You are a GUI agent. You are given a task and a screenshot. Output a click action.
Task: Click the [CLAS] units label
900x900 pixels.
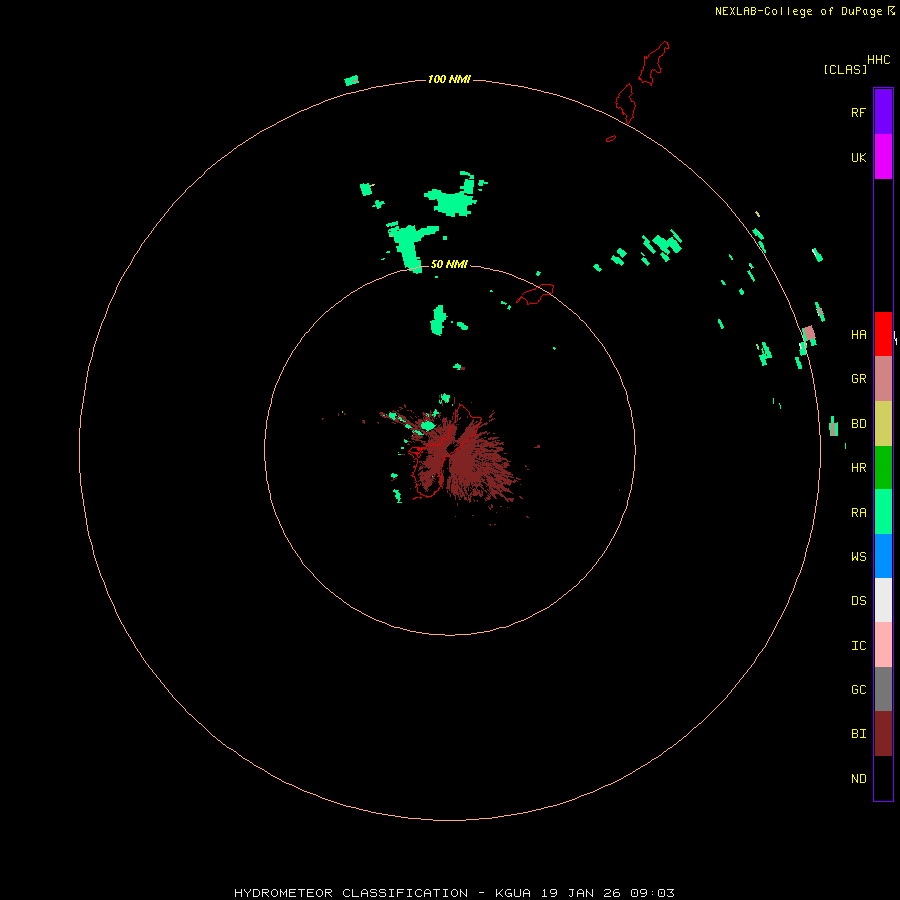click(x=845, y=69)
